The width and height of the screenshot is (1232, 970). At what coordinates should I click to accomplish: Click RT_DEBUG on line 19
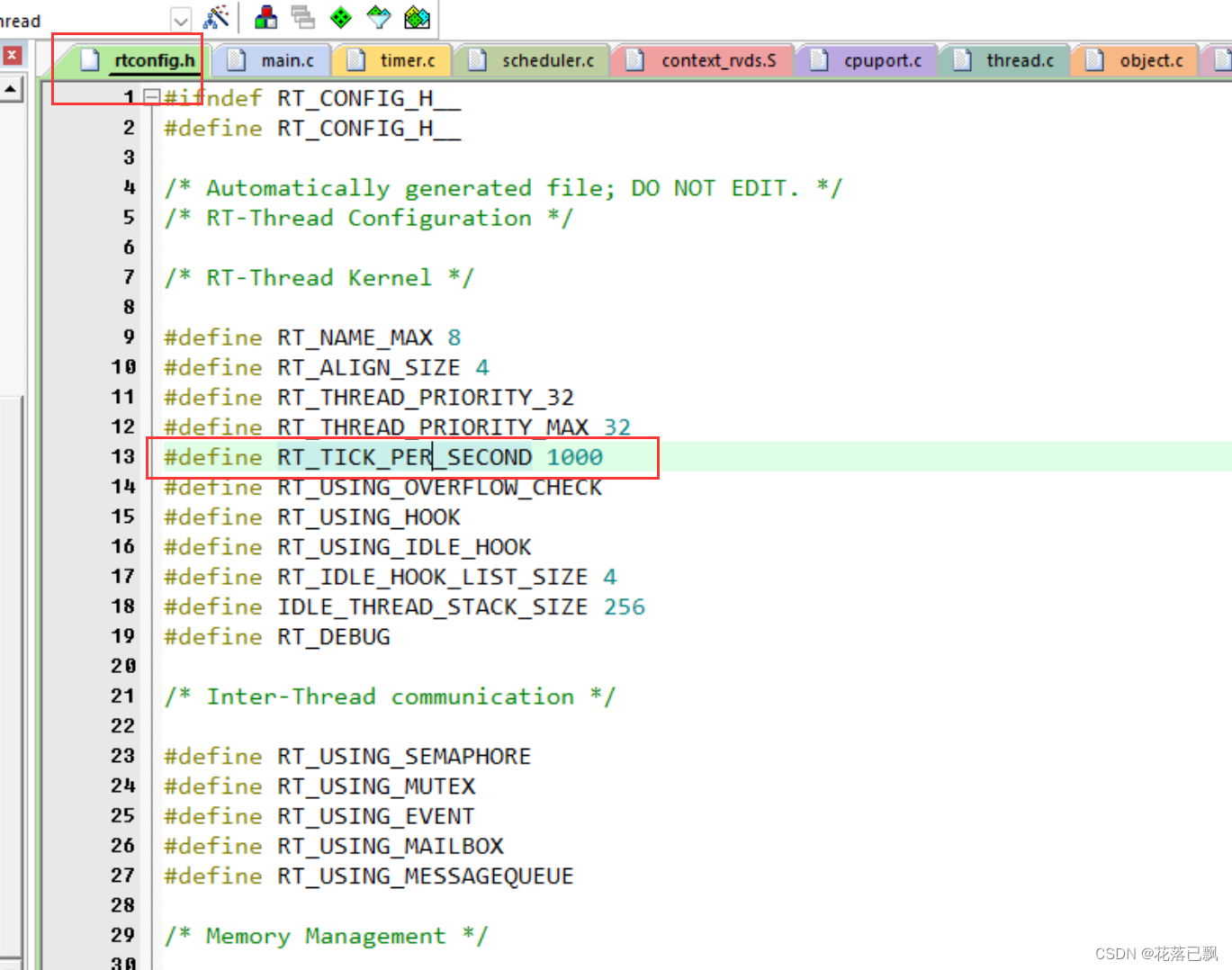click(x=333, y=636)
